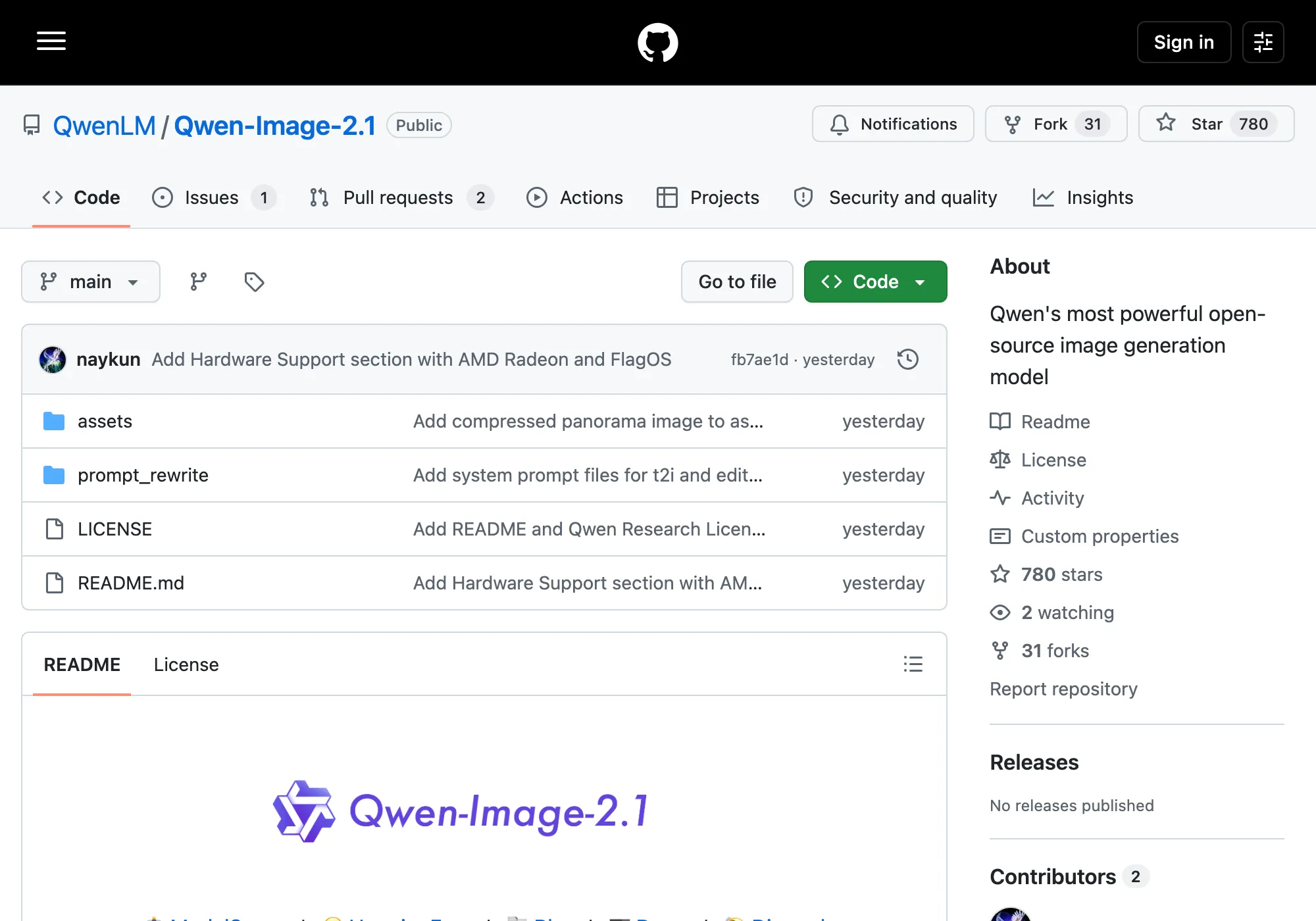The width and height of the screenshot is (1316, 921).
Task: Select the README tab in file viewer
Action: pyautogui.click(x=82, y=664)
